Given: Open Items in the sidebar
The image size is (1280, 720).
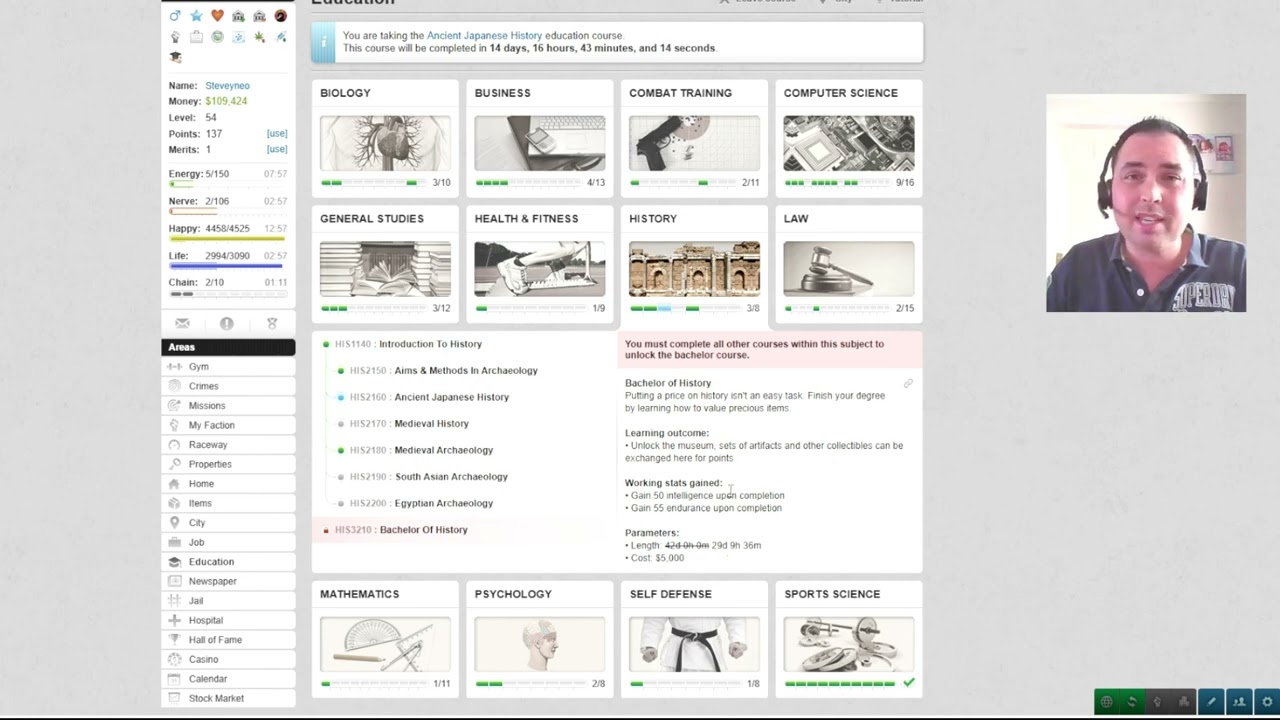Looking at the screenshot, I should (x=228, y=503).
